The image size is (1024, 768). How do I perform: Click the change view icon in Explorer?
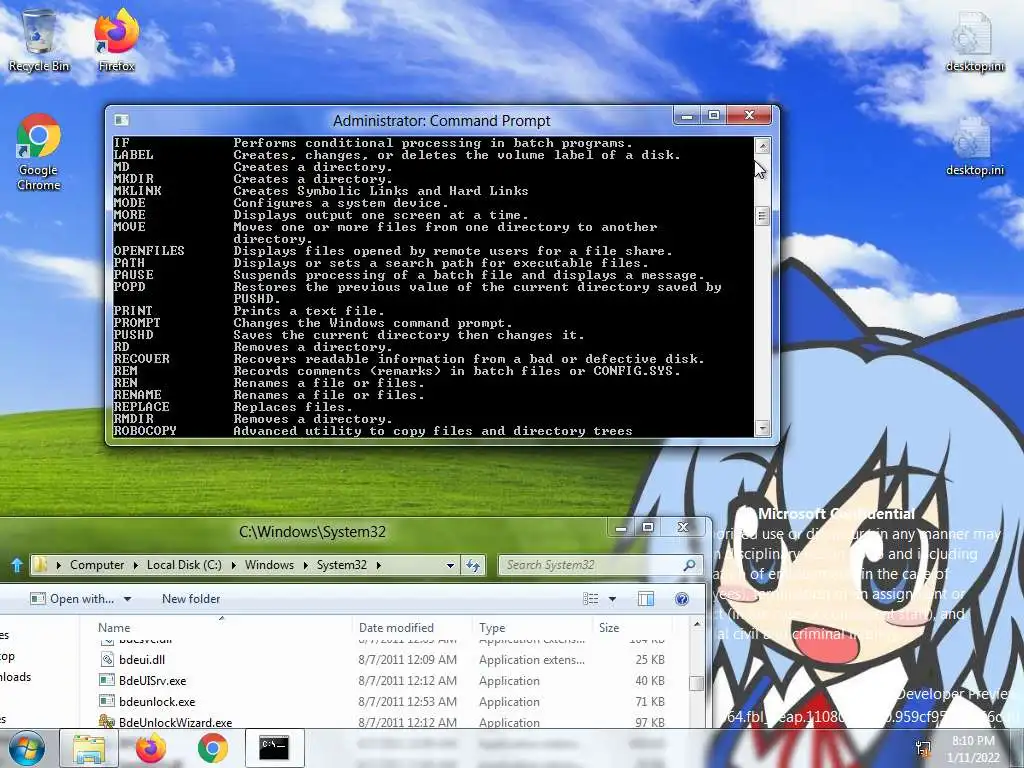pos(590,599)
